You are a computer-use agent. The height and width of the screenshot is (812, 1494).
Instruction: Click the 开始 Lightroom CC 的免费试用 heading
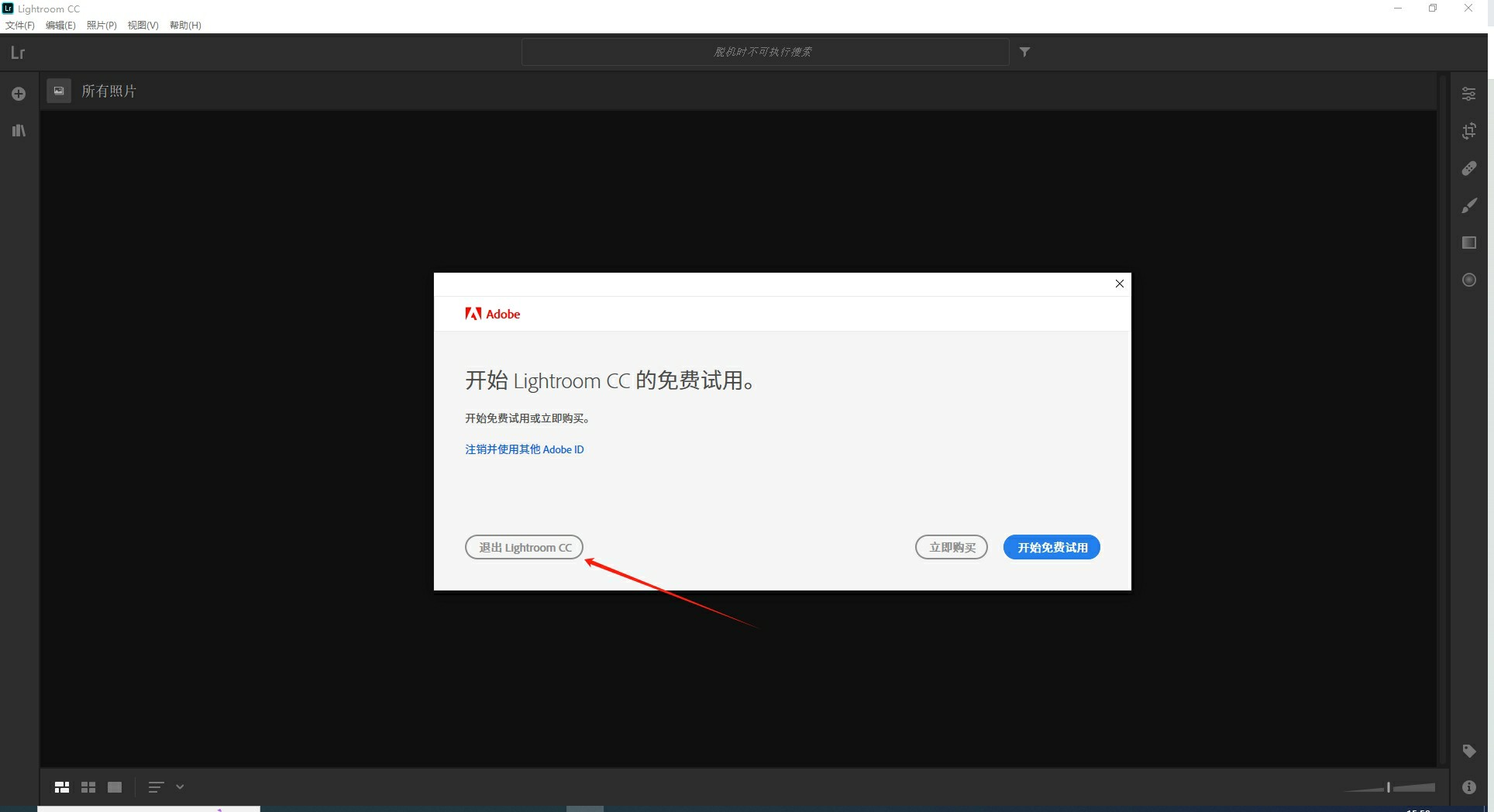pyautogui.click(x=610, y=380)
